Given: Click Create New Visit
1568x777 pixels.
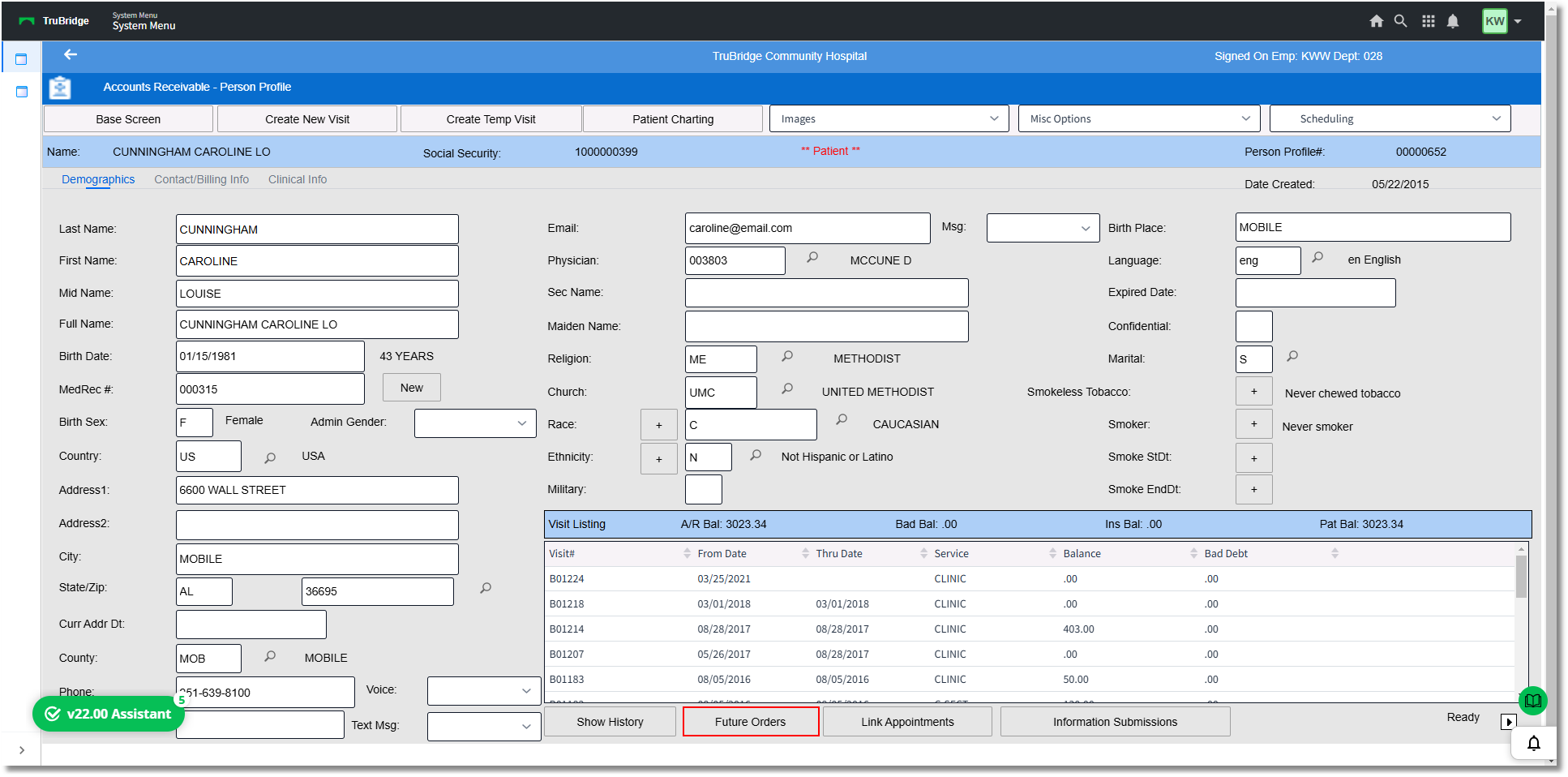Looking at the screenshot, I should click(307, 119).
